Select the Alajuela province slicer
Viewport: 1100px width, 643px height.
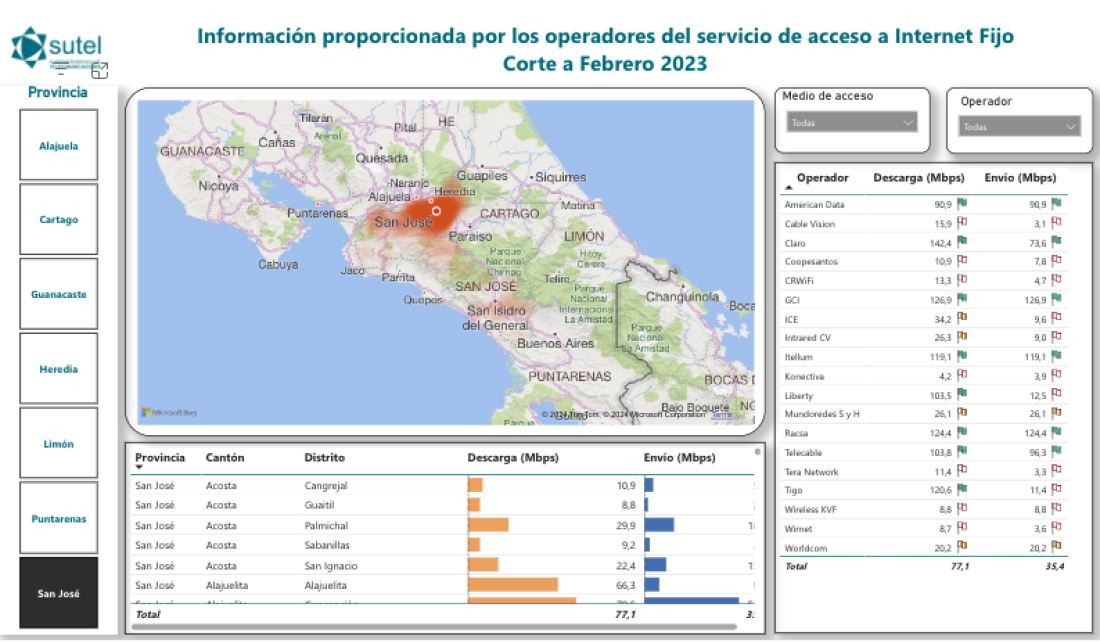(59, 146)
